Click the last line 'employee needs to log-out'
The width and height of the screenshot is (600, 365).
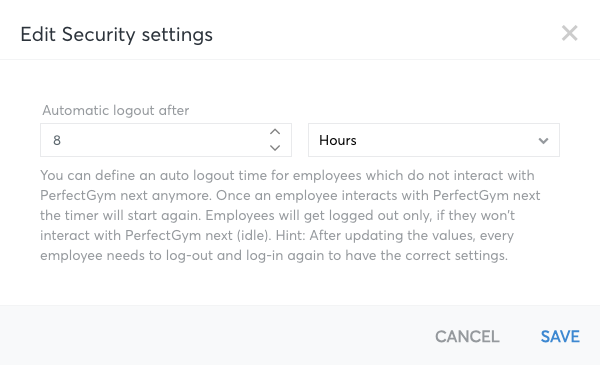(274, 255)
